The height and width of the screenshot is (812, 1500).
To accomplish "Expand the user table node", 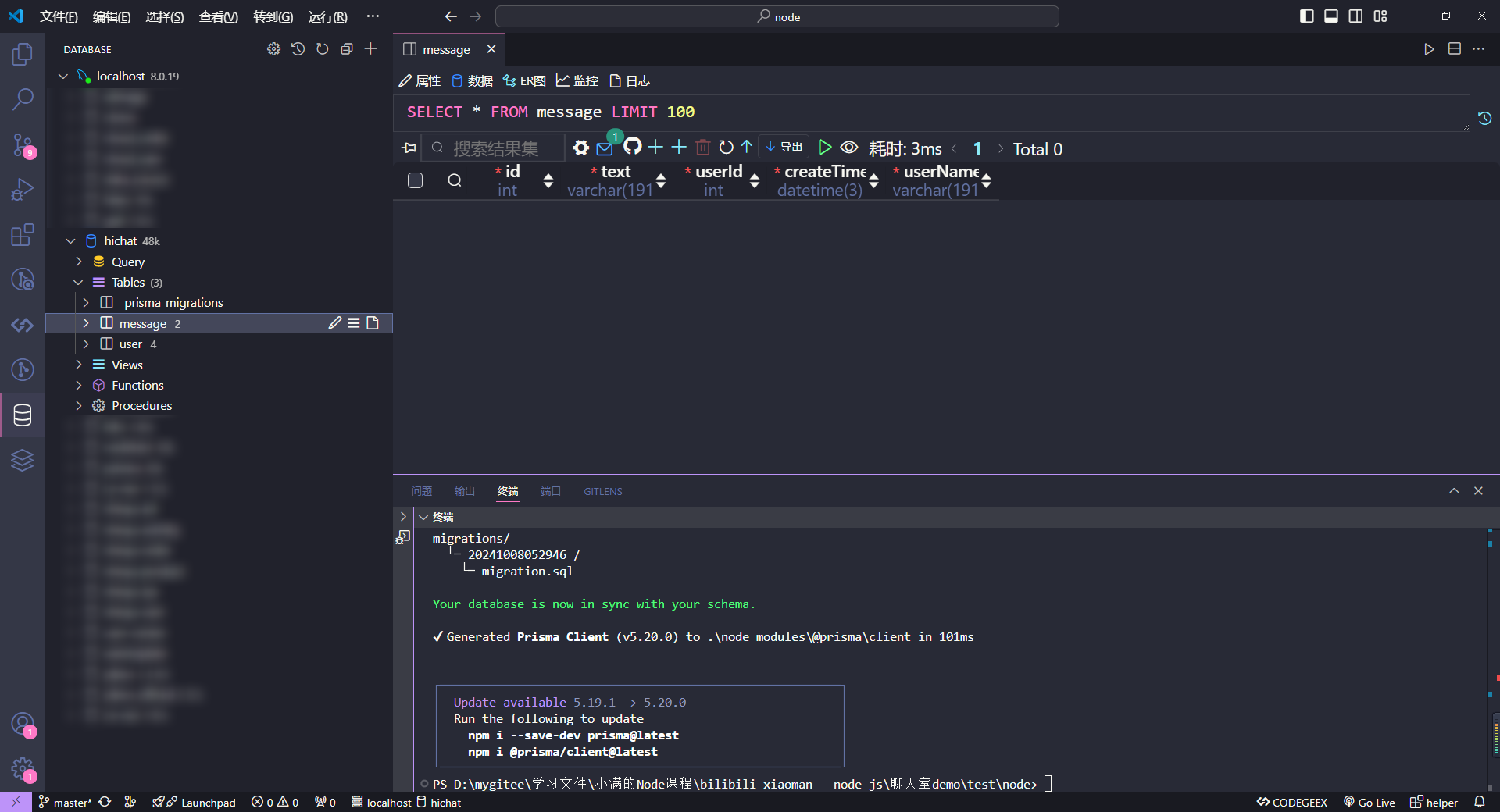I will point(86,344).
